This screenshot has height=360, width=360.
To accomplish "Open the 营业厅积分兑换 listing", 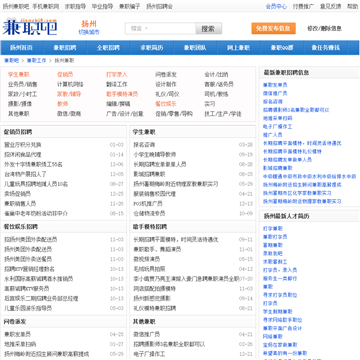I will (23, 145).
